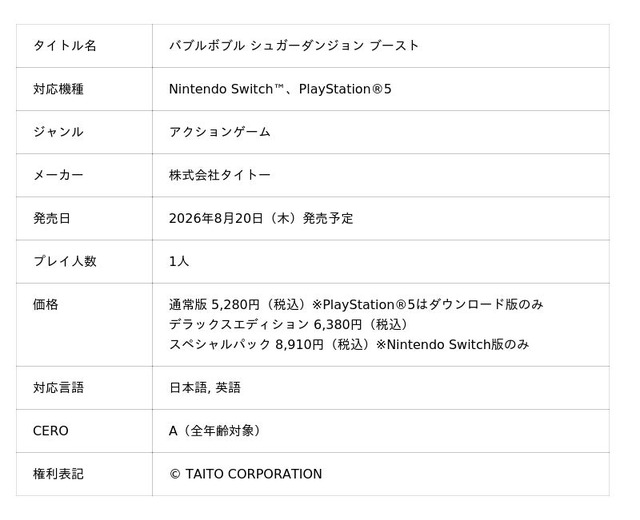640x520 pixels.
Task: Select the © TAITO CORPORATION copyright text
Action: (246, 474)
